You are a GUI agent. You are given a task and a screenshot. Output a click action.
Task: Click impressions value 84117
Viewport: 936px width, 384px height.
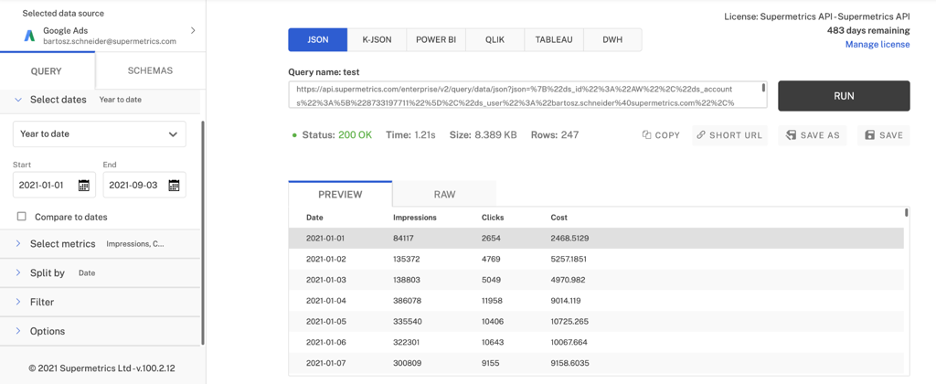click(405, 238)
